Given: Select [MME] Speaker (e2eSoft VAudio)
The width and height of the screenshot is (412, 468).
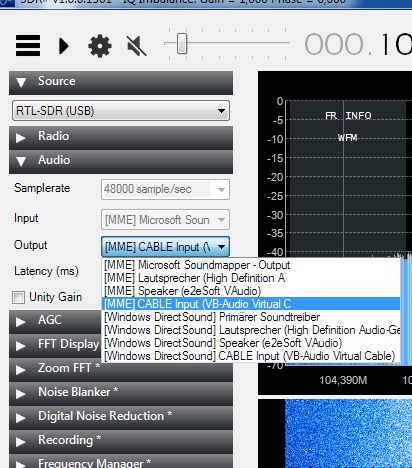Looking at the screenshot, I should pyautogui.click(x=251, y=291).
